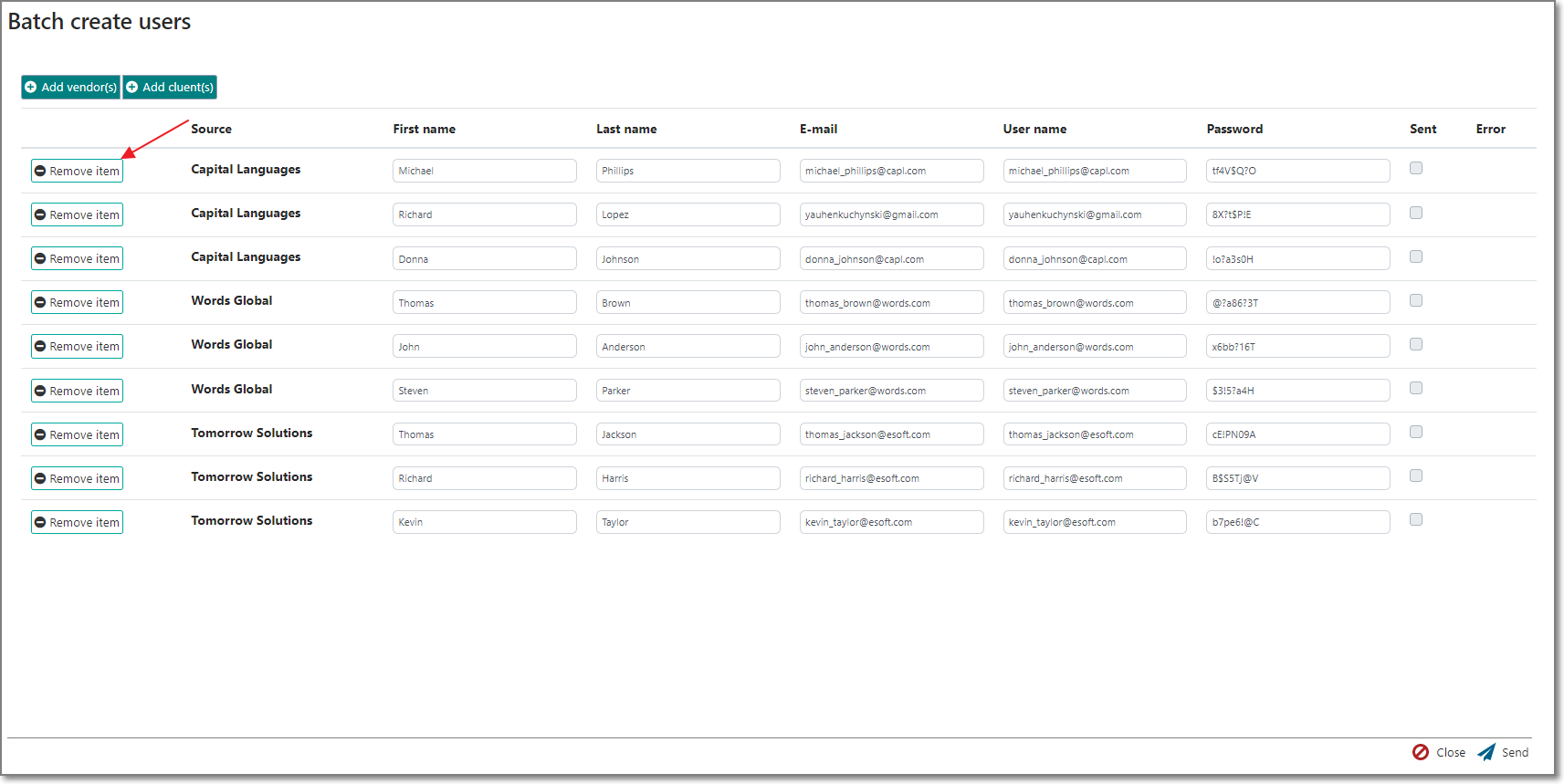Toggle Sent checkbox for Donna Johnson
The width and height of the screenshot is (1564, 784).
[1416, 256]
